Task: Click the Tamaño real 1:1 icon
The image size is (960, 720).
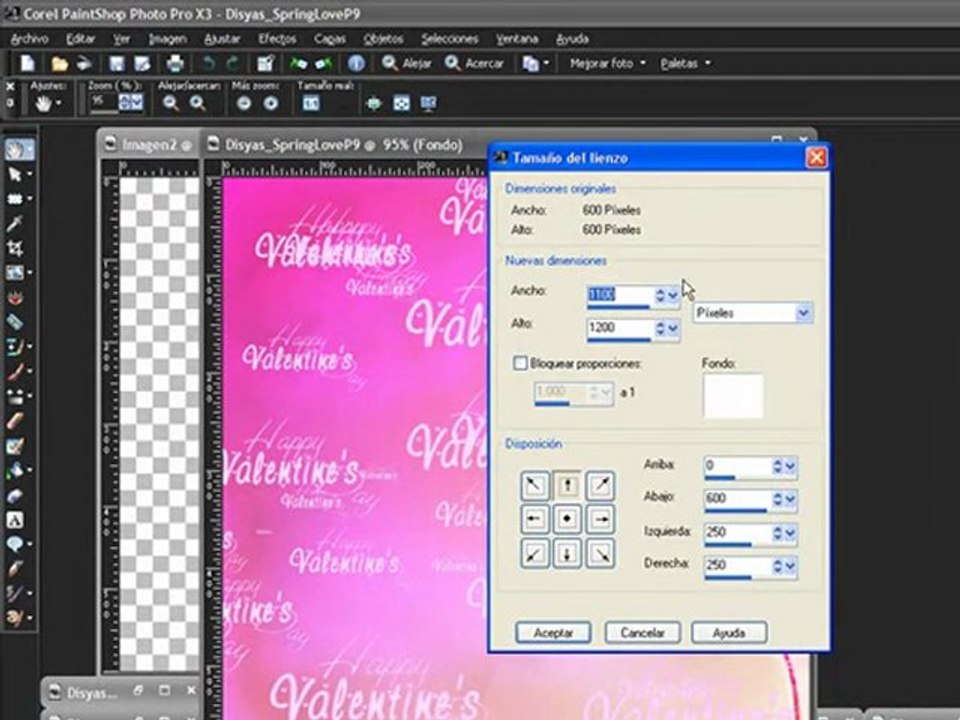Action: point(311,103)
